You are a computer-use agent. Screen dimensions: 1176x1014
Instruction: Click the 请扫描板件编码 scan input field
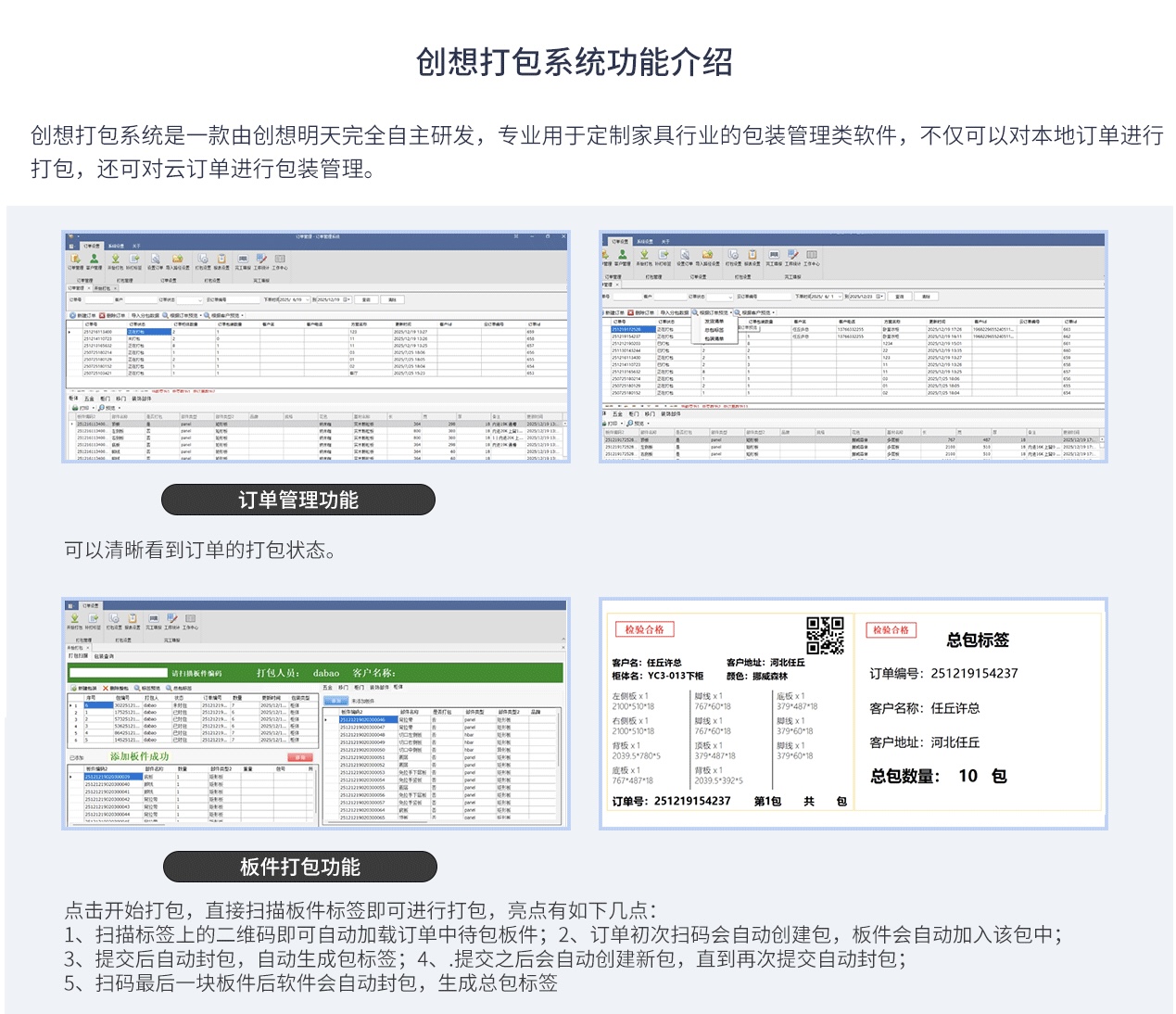click(118, 673)
